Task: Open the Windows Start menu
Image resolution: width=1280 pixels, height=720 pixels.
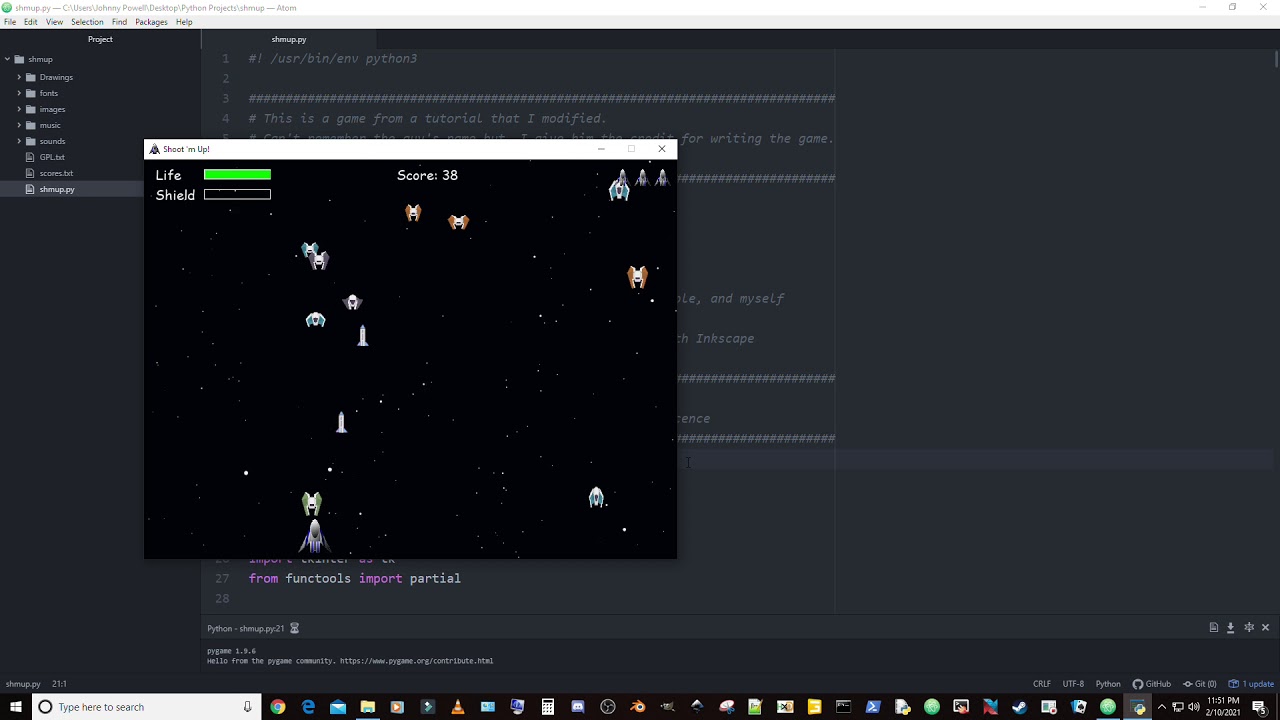Action: 15,707
